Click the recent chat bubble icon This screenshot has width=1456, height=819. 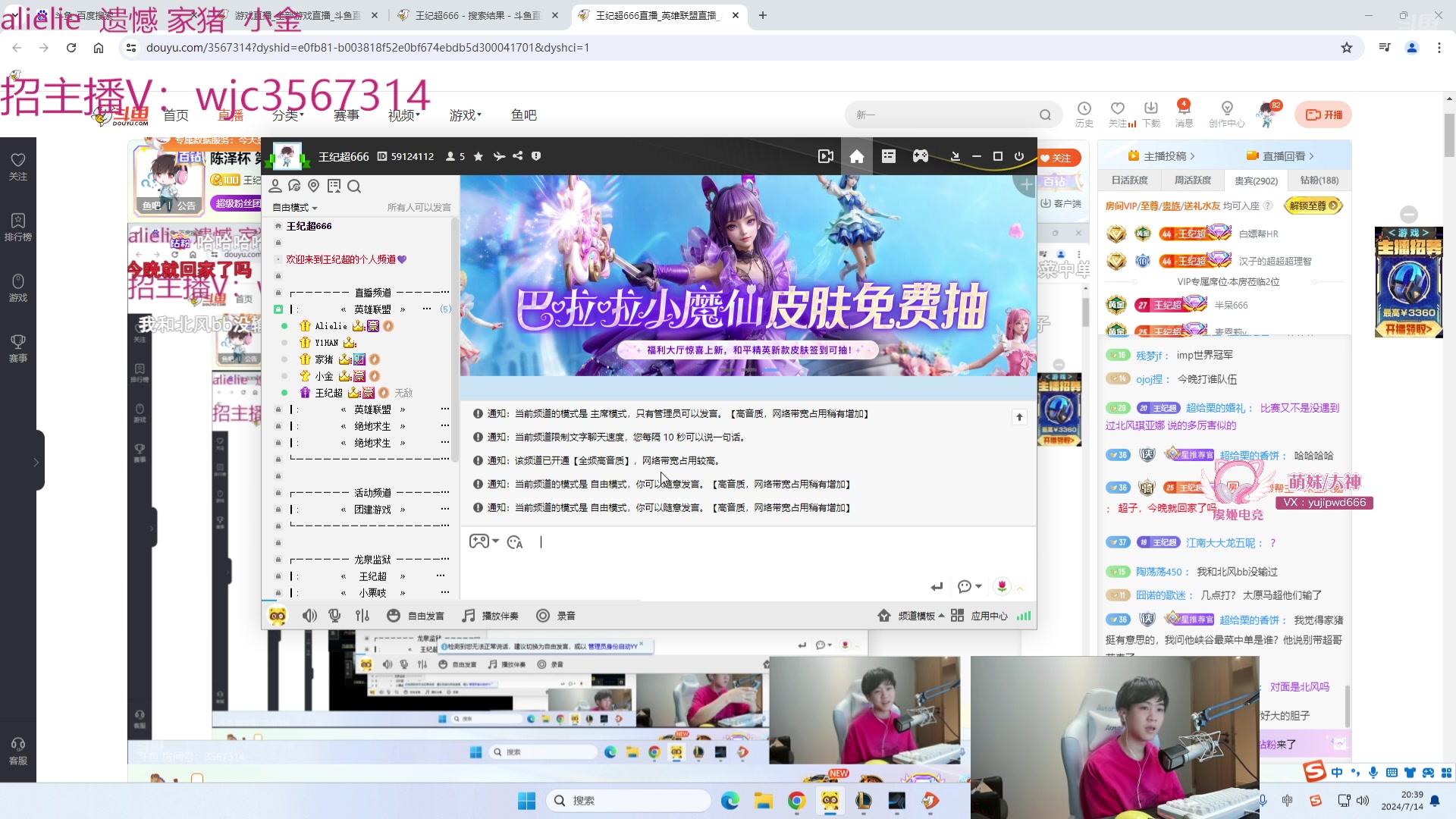295,186
